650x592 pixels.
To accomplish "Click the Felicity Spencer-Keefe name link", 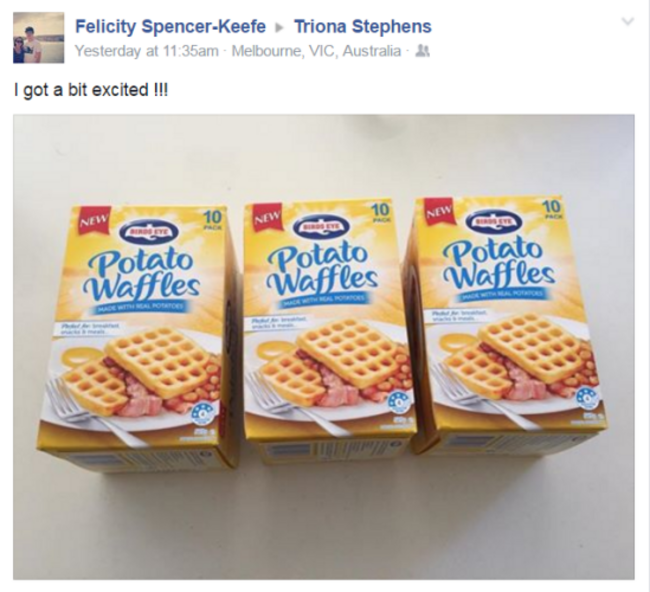I will point(170,27).
